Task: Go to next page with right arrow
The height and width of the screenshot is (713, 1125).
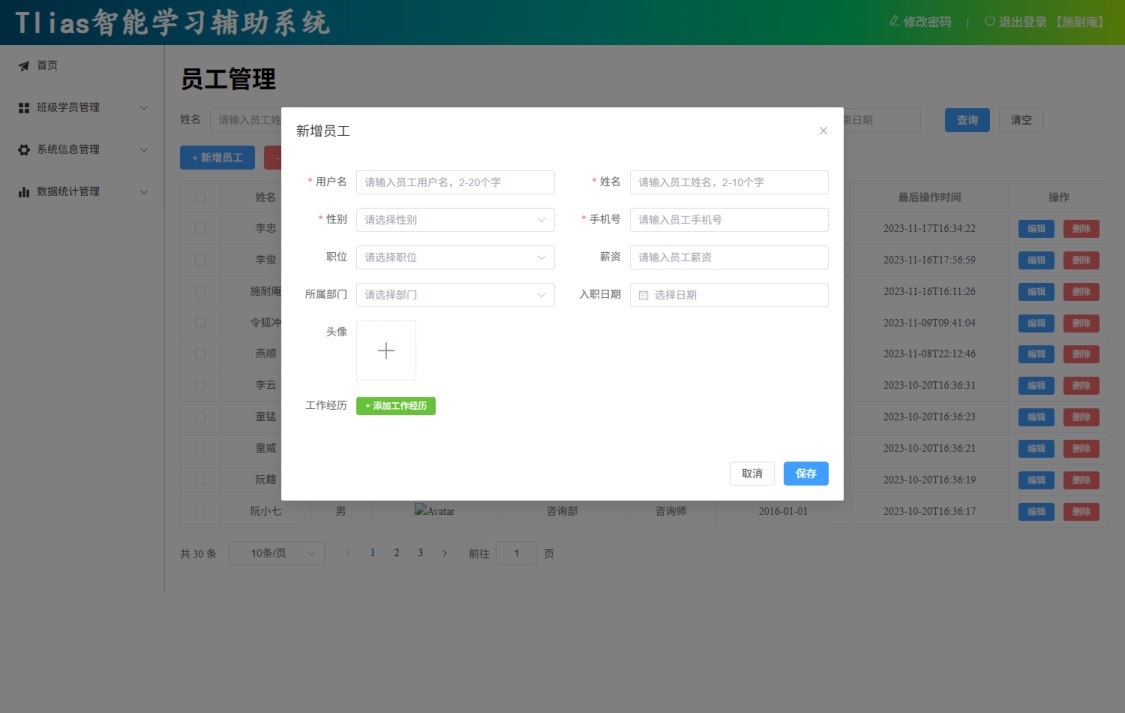Action: pyautogui.click(x=445, y=553)
